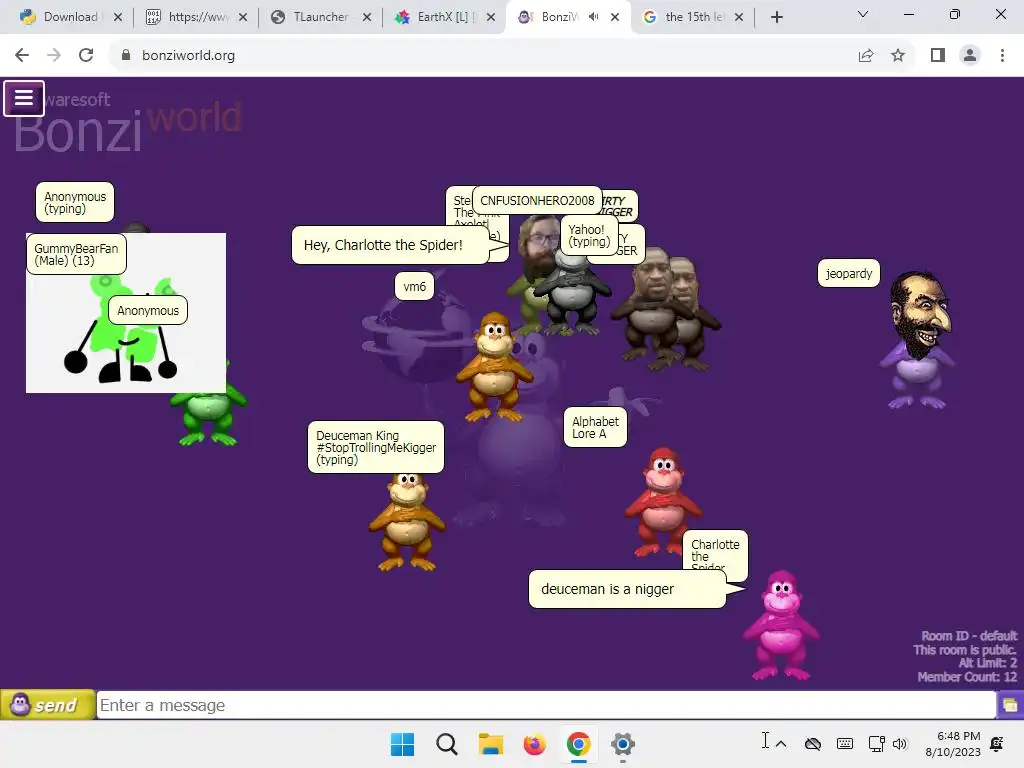Share this page from the toolbar
Screen dimensions: 1024x768
coord(866,55)
